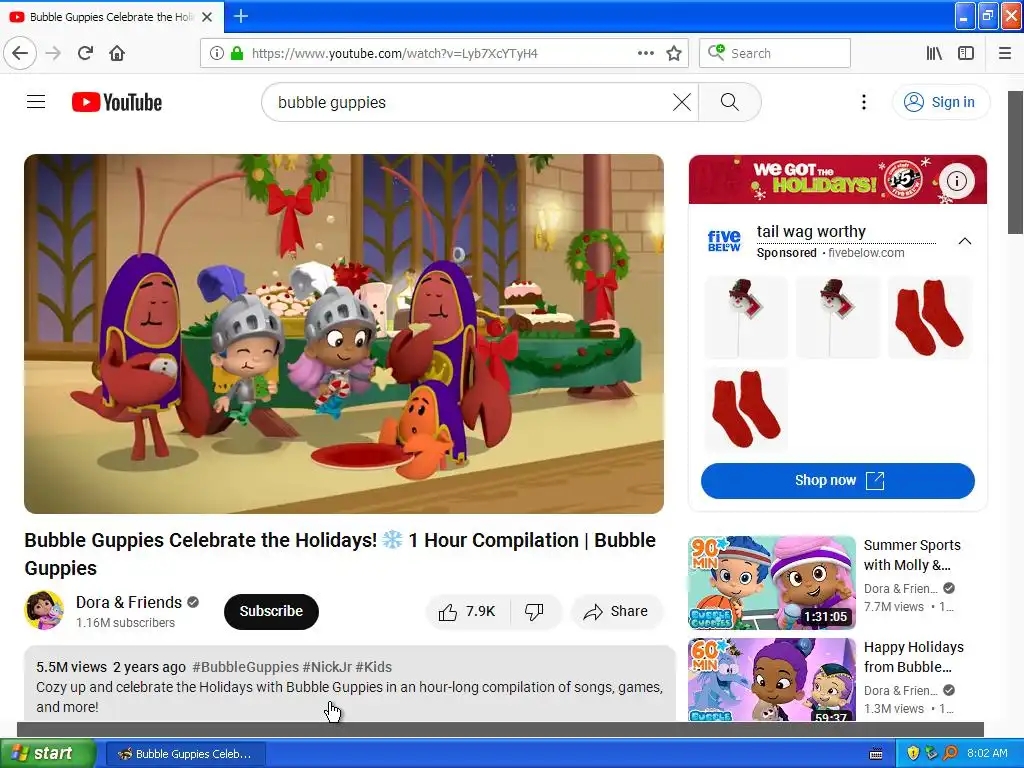Click the bottom red socks product in ad
1024x768 pixels.
(746, 409)
